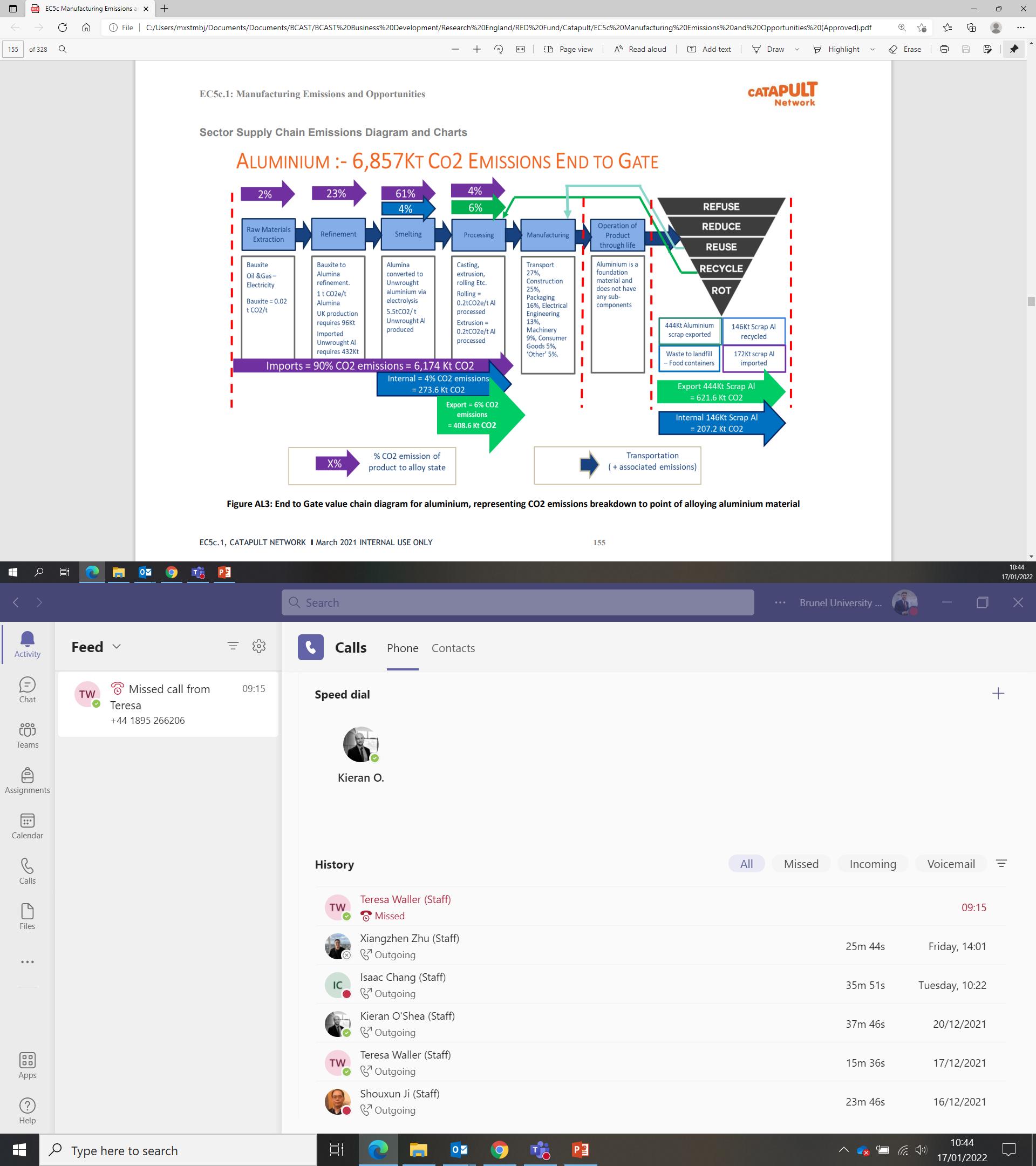Open the Calendar section in Teams sidebar

click(x=28, y=826)
